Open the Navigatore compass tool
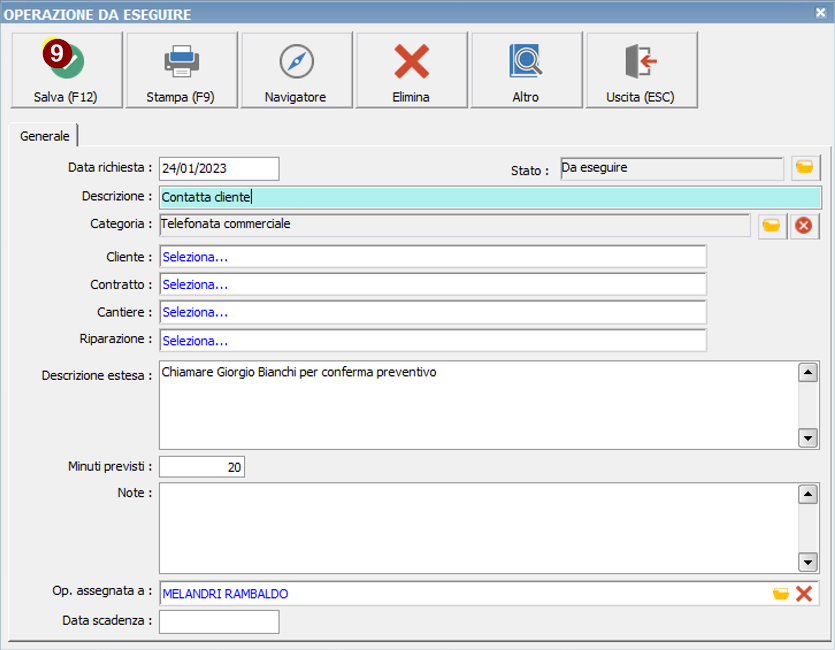 coord(296,69)
